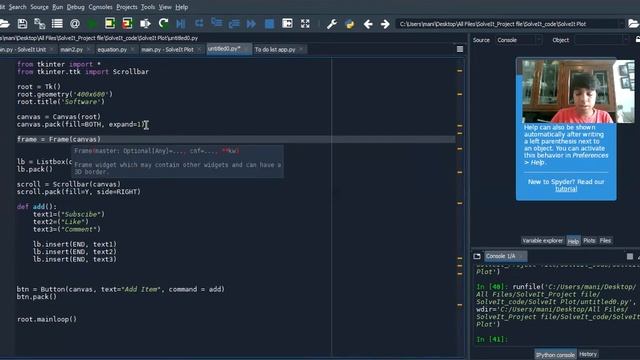Close the equation.py tab
Viewport: 640px width, 360px height.
tap(132, 49)
